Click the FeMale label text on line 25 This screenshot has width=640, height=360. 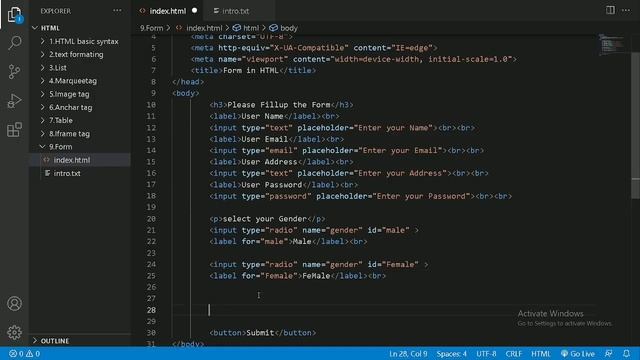click(316, 276)
